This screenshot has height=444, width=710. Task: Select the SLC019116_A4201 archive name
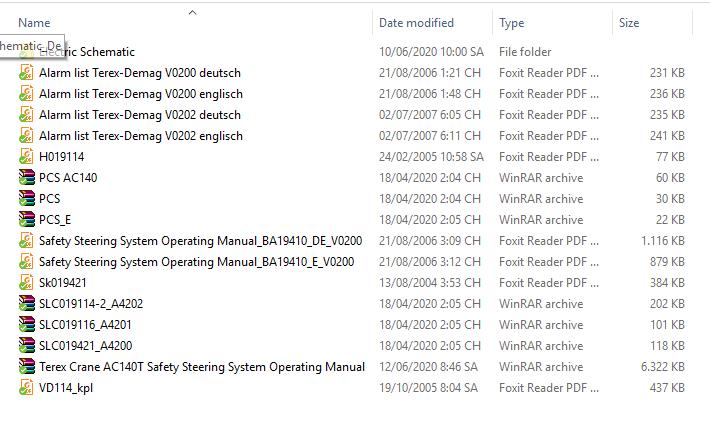[85, 325]
